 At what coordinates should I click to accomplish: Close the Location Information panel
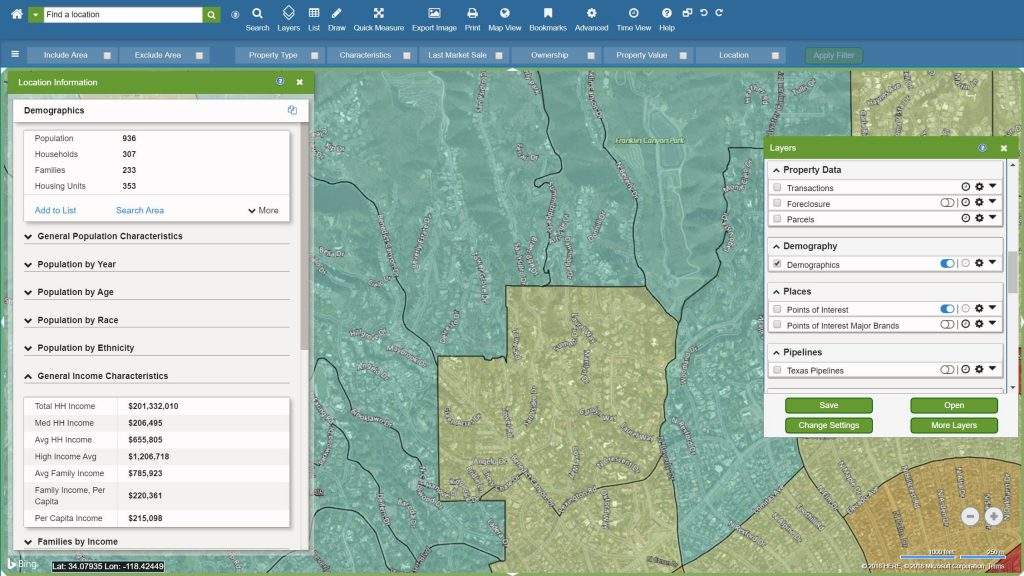point(299,82)
